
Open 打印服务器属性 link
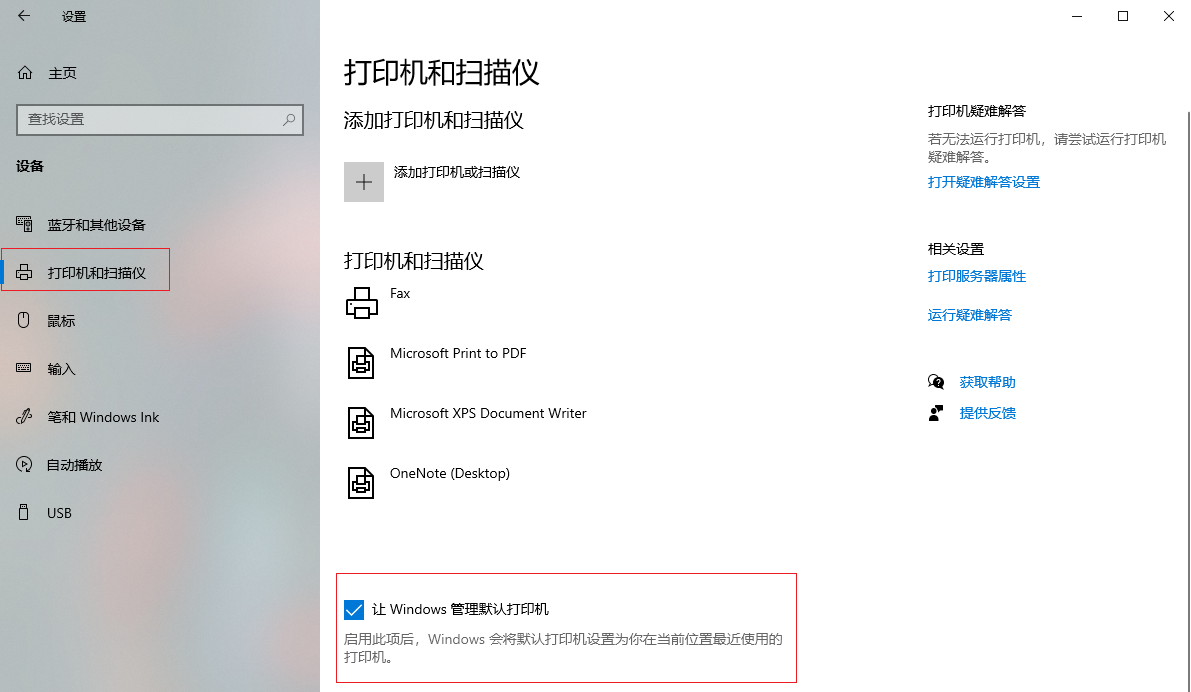976,276
